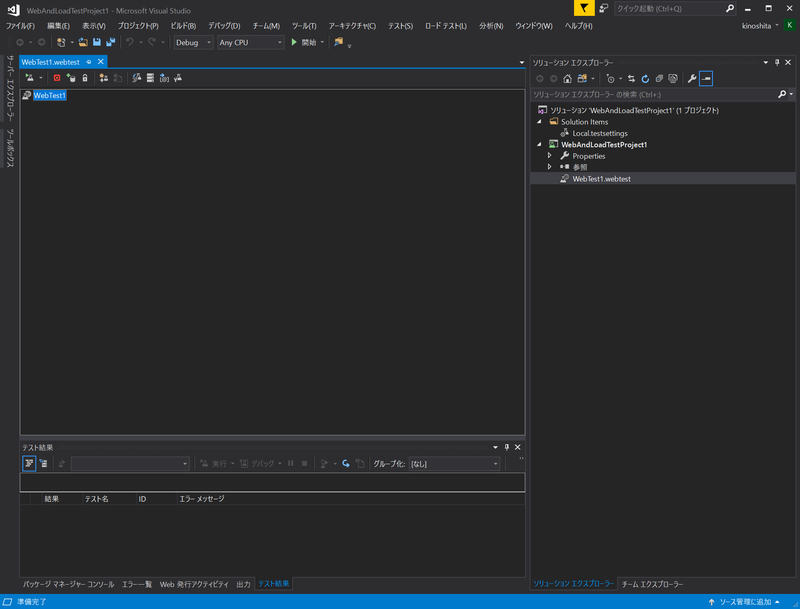Viewport: 800px width, 609px height.
Task: Collapse the WebAndLoadTestProject1 project node
Action: (539, 144)
